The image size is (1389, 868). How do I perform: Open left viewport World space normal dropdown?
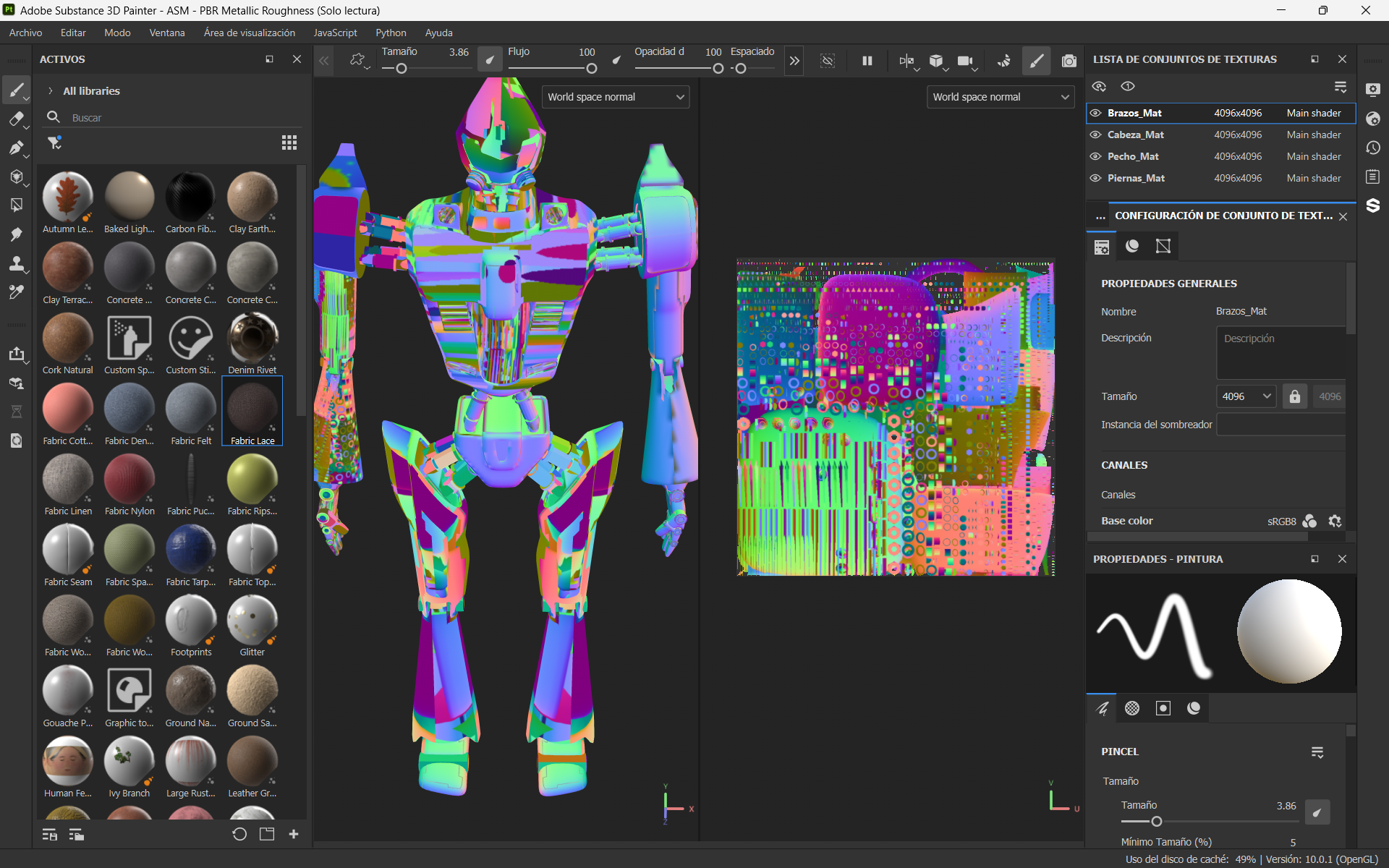click(x=615, y=97)
